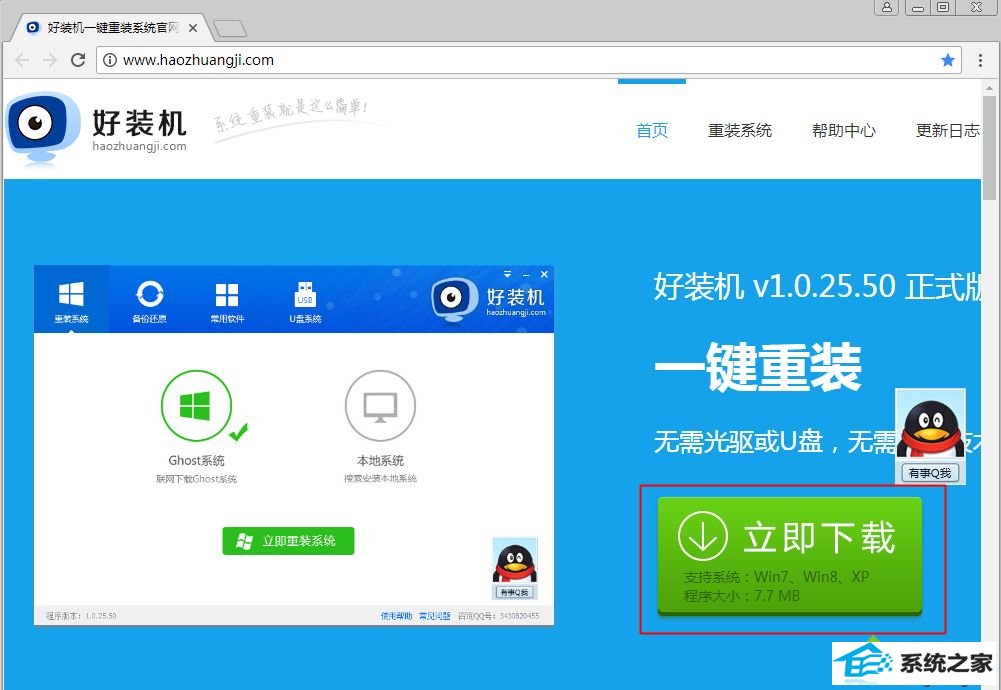Viewport: 1001px width, 690px height.
Task: Reload the page with refresh icon
Action: click(78, 60)
